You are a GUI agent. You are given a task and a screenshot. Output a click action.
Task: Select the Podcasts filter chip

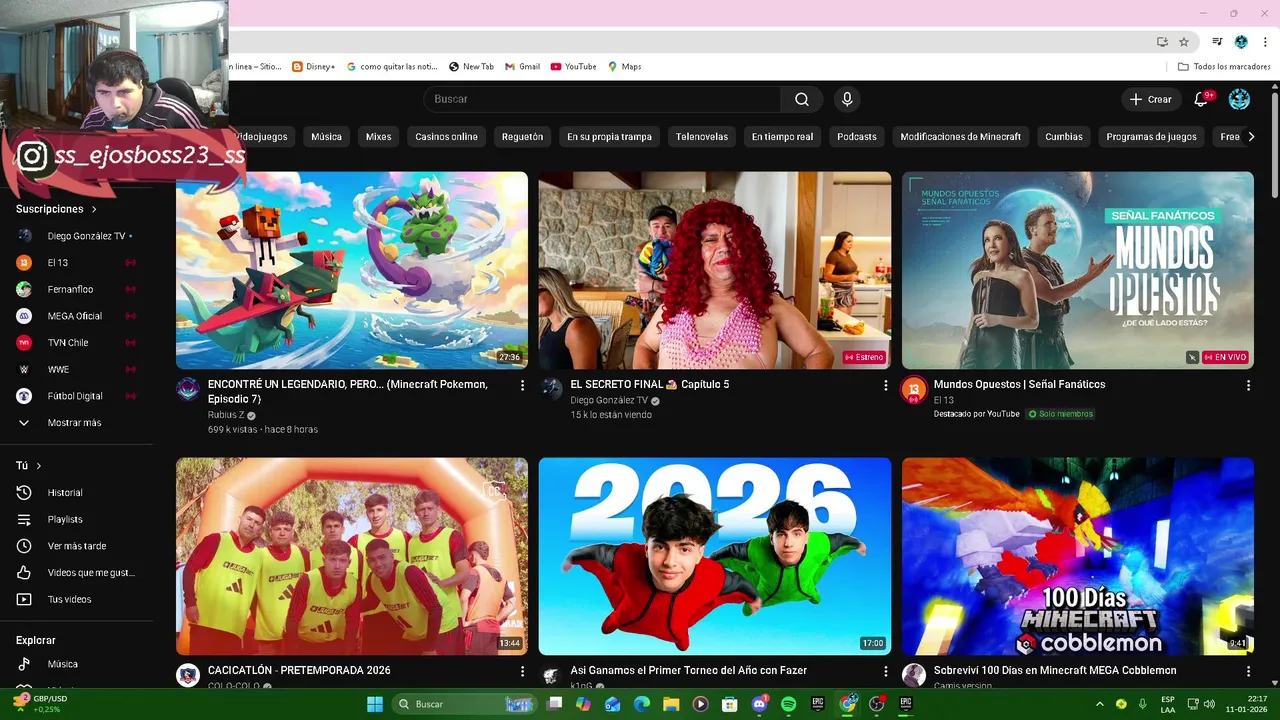click(x=856, y=137)
